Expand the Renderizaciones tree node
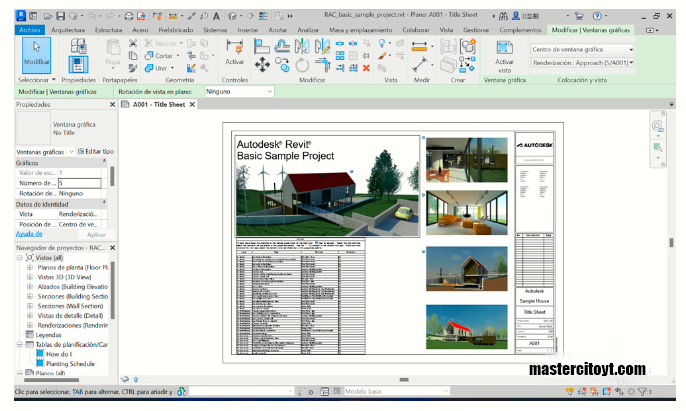Viewport: 686px width, 411px height. point(30,325)
